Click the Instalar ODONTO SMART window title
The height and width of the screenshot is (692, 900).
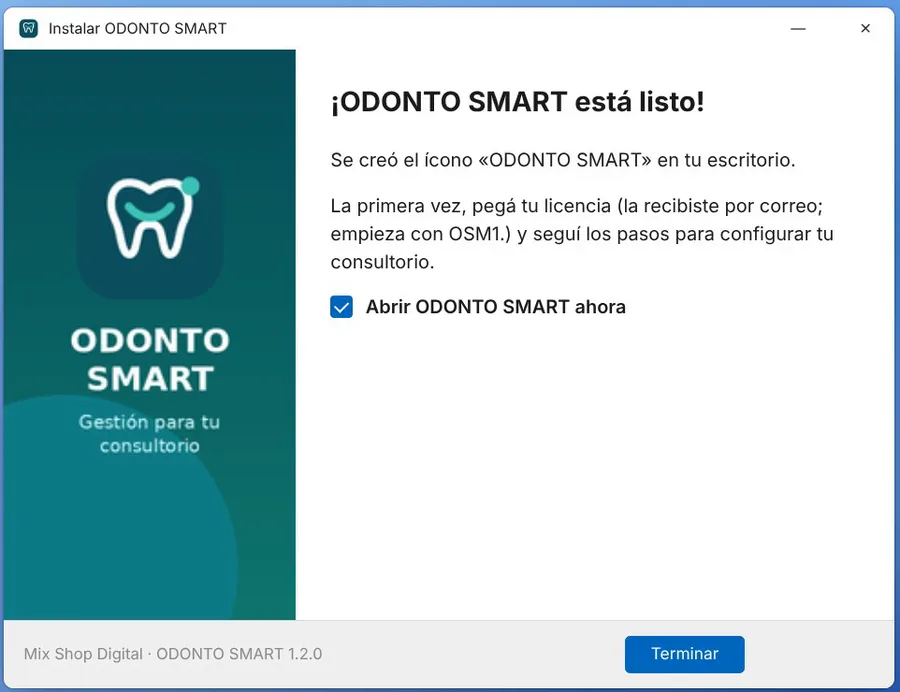coord(137,29)
